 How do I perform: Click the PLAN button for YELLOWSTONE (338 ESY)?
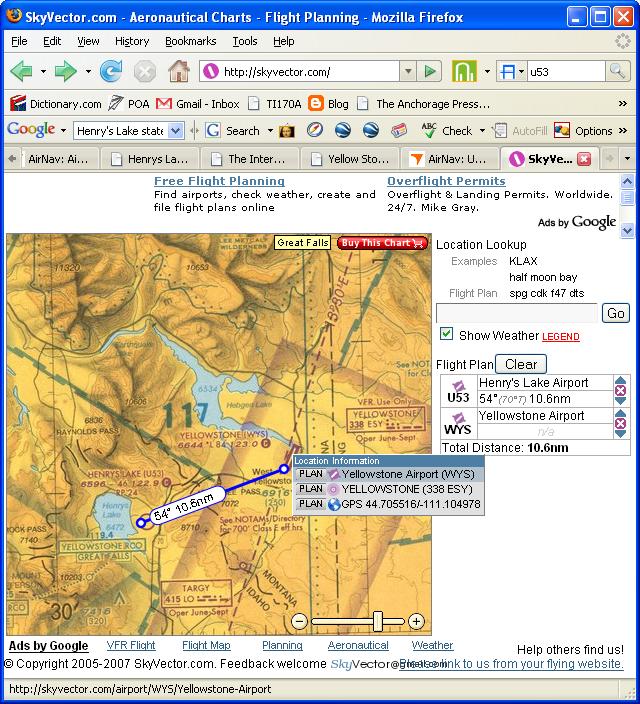tap(311, 488)
